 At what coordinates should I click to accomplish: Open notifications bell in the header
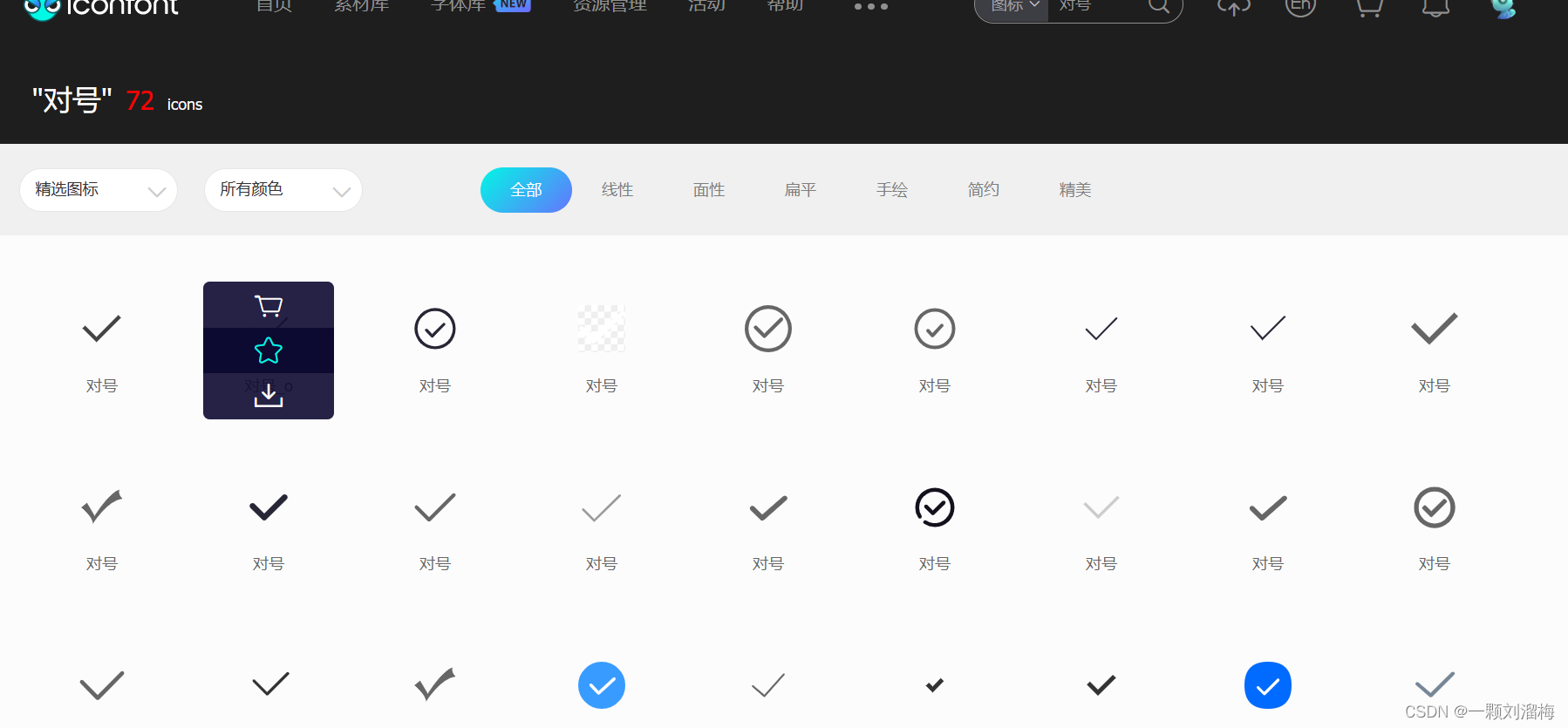(x=1436, y=7)
